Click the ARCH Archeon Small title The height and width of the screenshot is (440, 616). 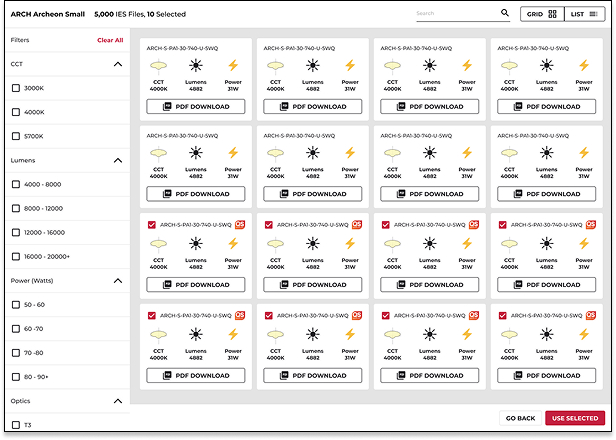pos(48,14)
